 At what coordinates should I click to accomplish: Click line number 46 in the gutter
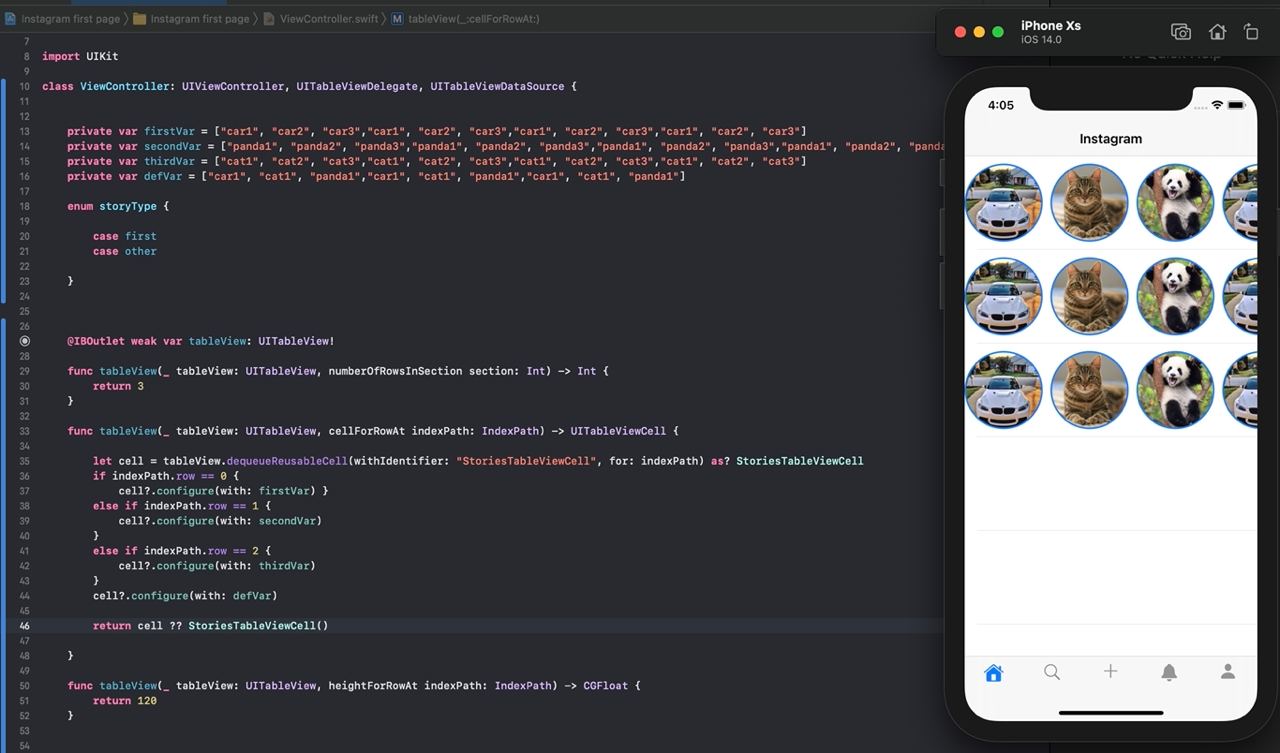click(25, 626)
